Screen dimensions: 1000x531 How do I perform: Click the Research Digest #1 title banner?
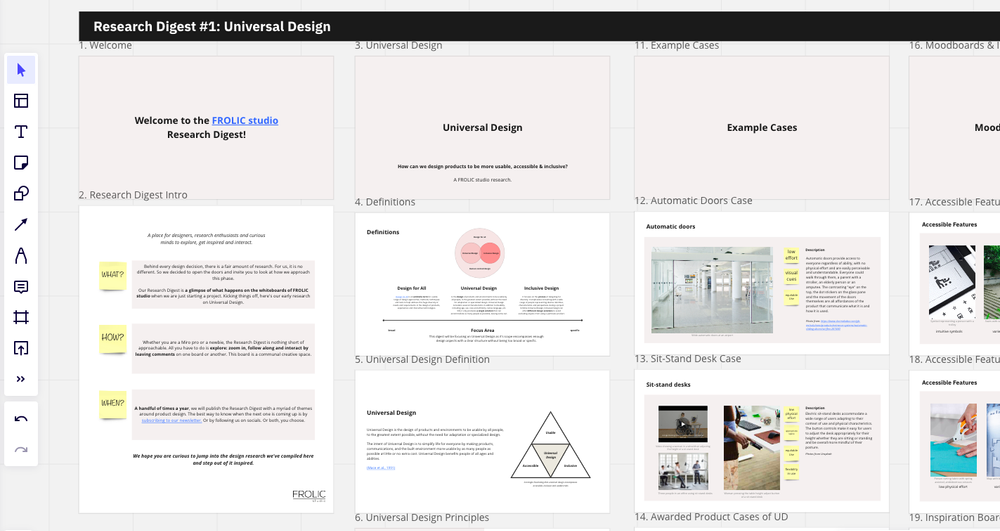pos(539,26)
